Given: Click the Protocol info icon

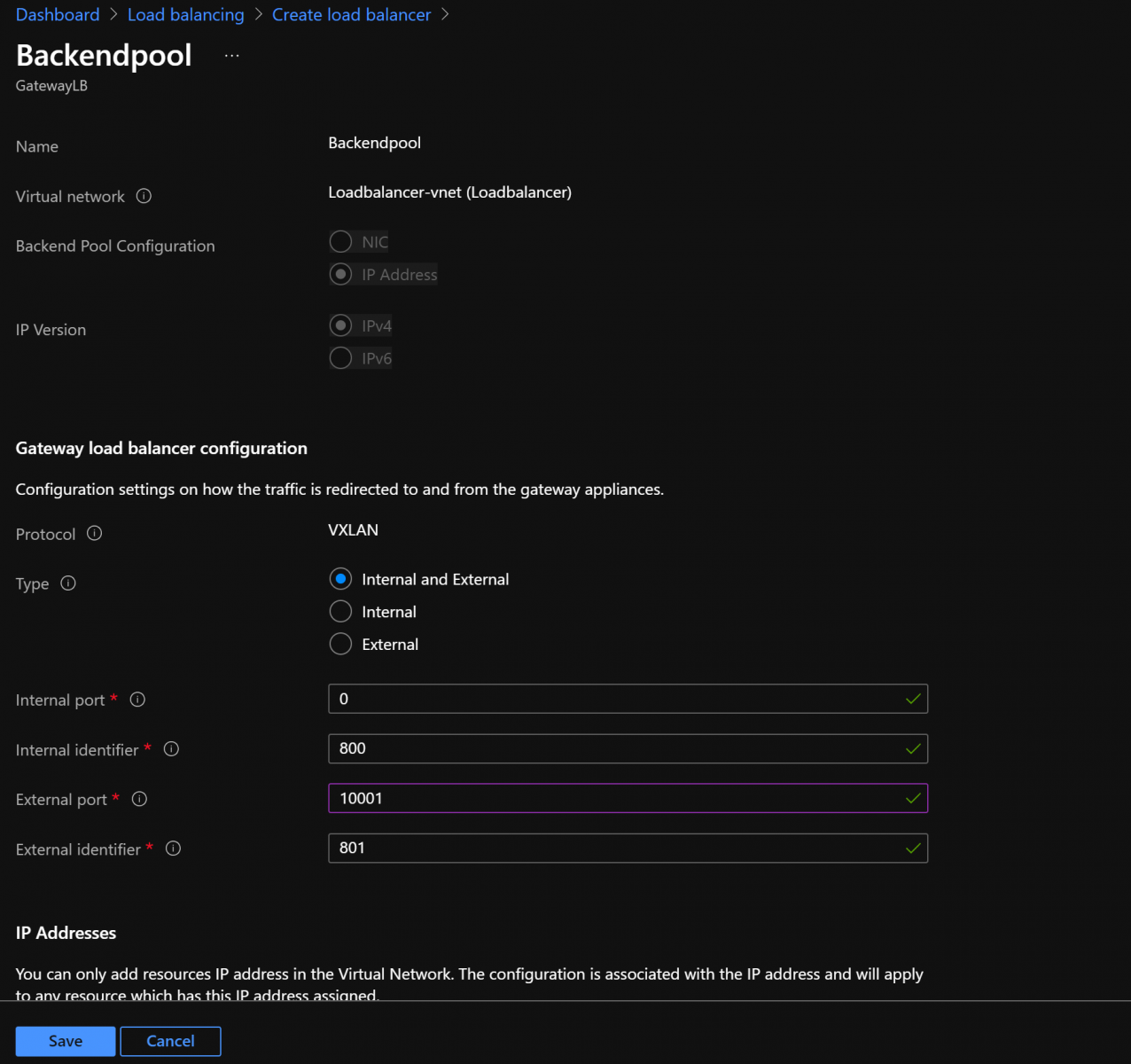Looking at the screenshot, I should coord(95,533).
